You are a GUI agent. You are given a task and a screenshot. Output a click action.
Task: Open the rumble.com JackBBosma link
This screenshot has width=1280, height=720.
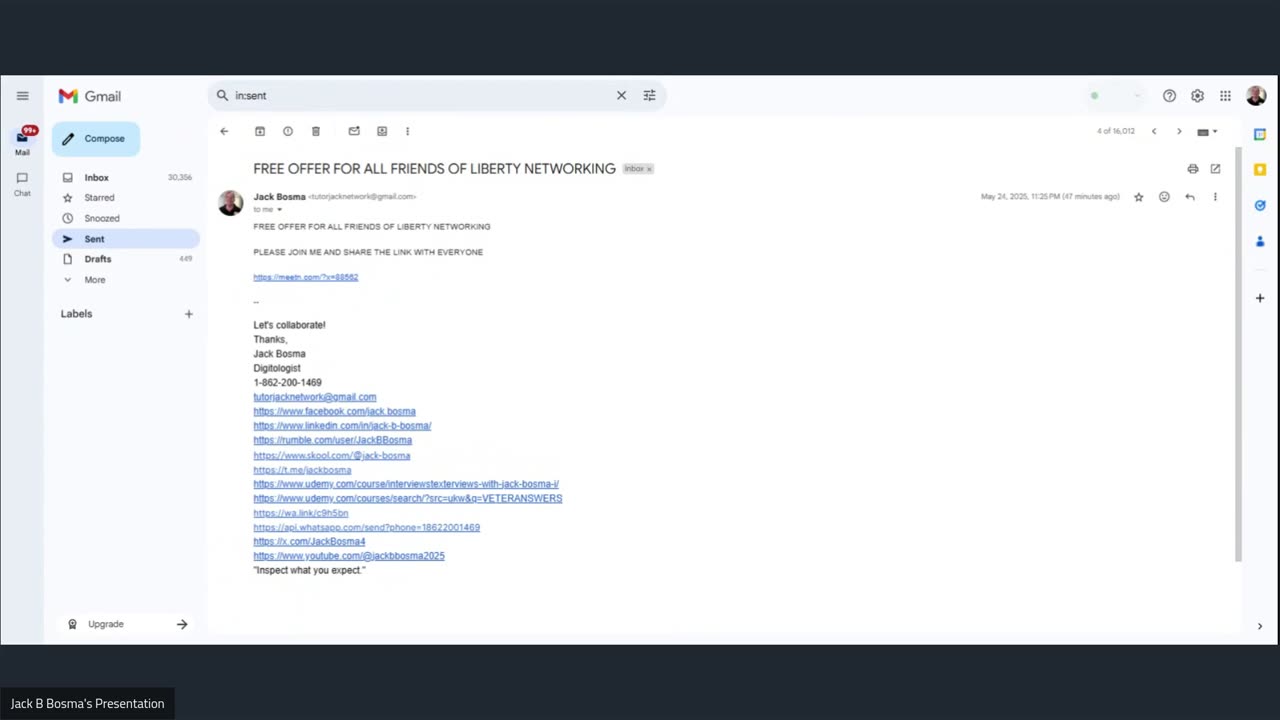point(332,440)
